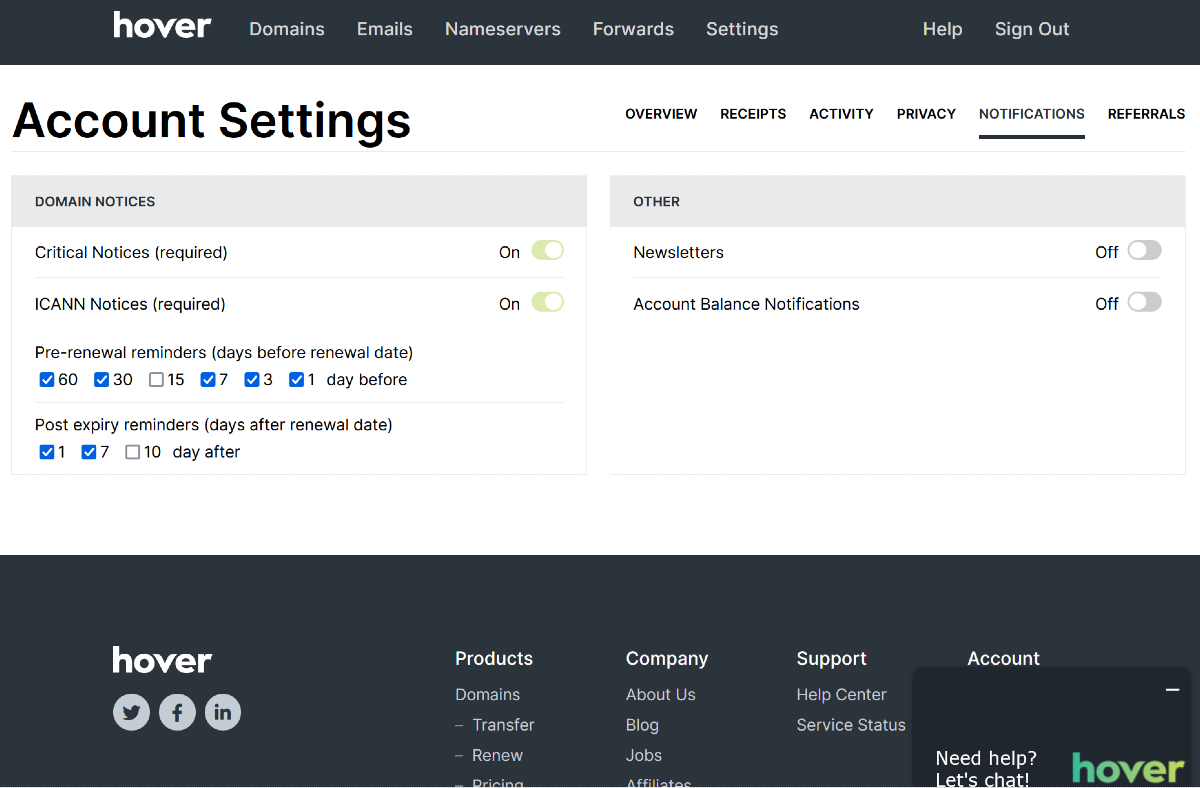Turn on Account Balance Notifications
Screen dimensions: 1200x788
[x=1144, y=302]
